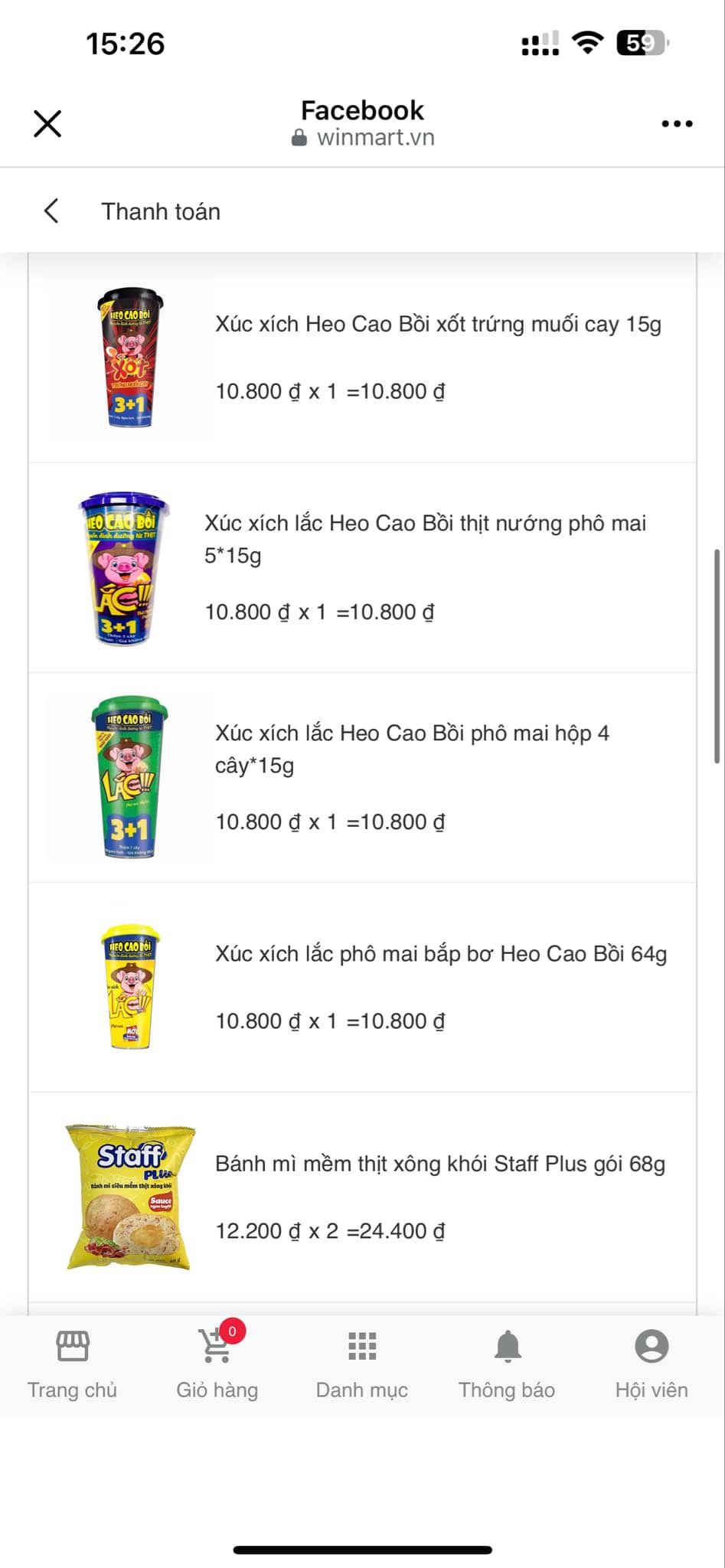Open Xúc xích lắc phô mai bắp bơ item

(440, 954)
